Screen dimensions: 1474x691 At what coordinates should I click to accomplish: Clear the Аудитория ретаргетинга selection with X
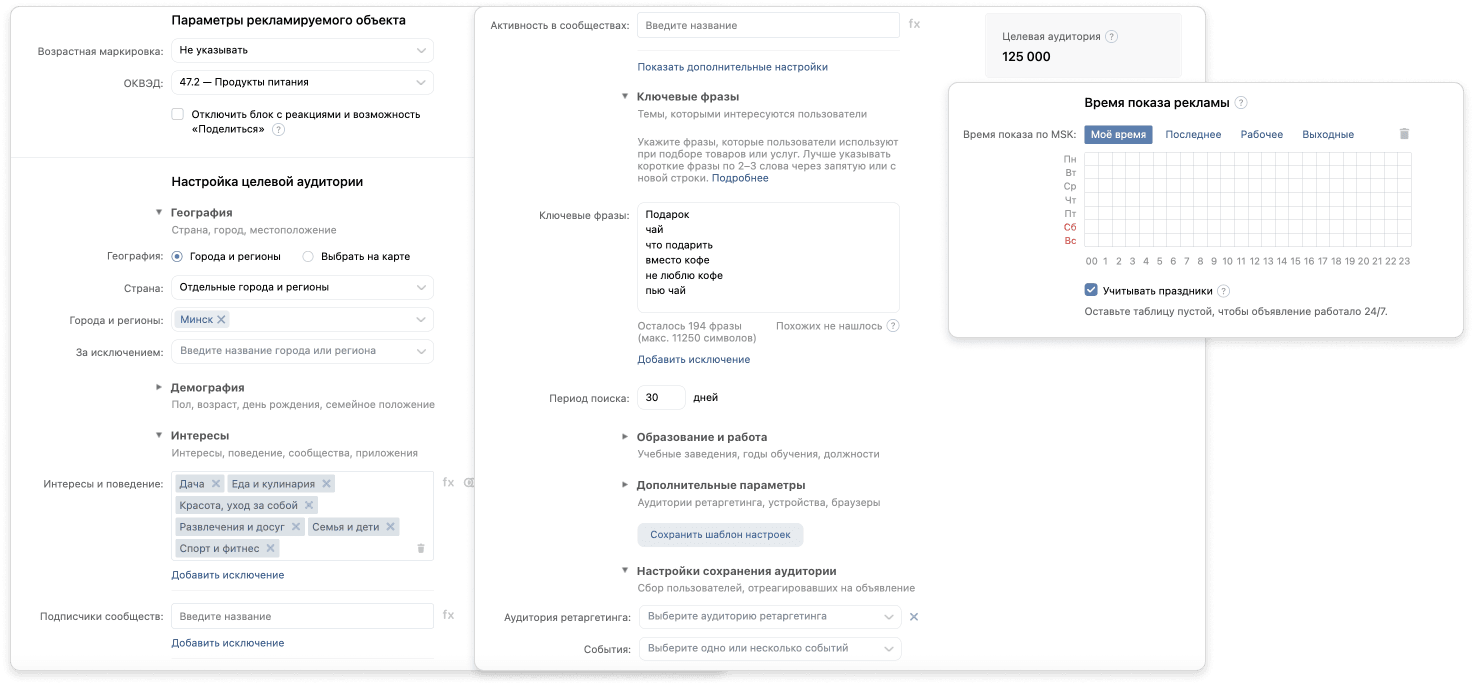click(x=914, y=617)
